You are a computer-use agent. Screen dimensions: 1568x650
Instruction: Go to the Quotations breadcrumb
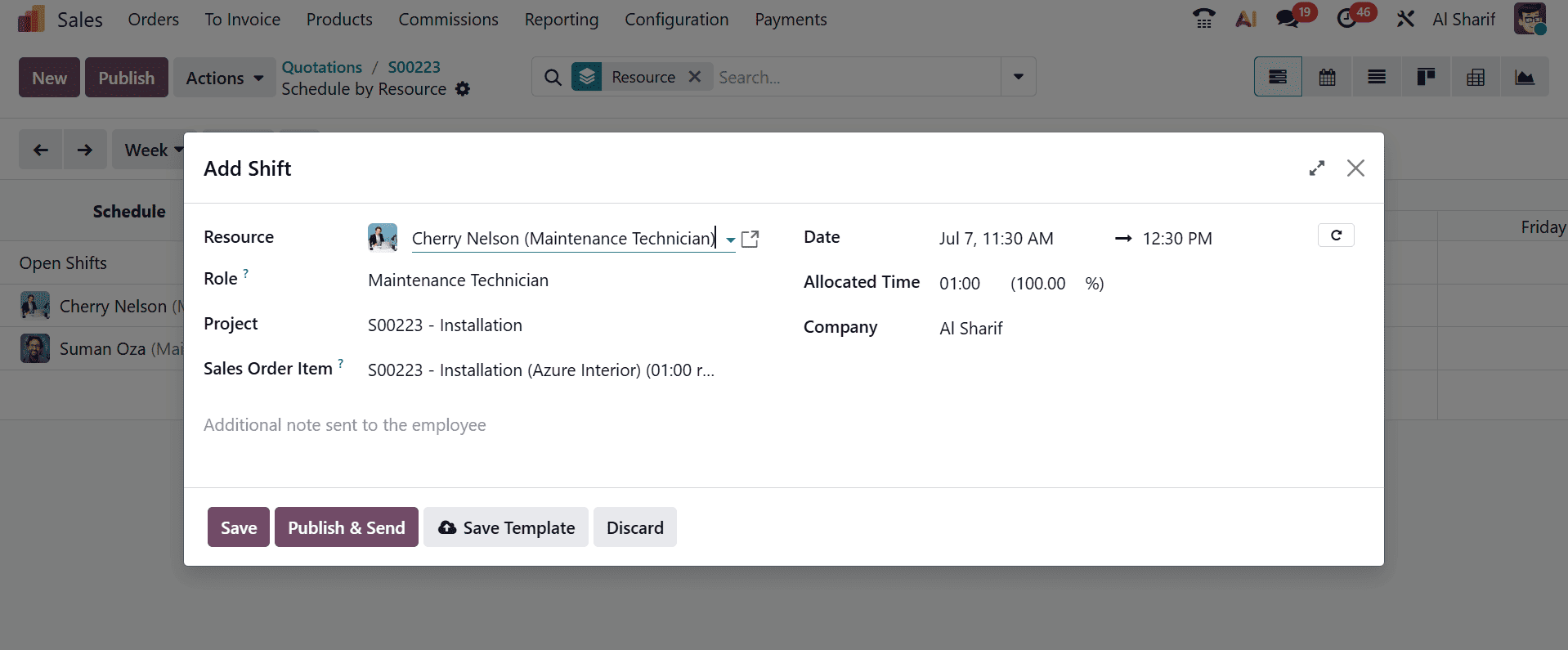322,67
